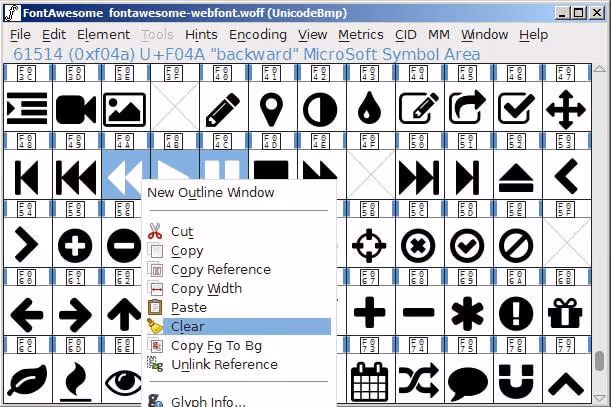The width and height of the screenshot is (611, 407).
Task: Select the times circle glyph
Action: 418,246
